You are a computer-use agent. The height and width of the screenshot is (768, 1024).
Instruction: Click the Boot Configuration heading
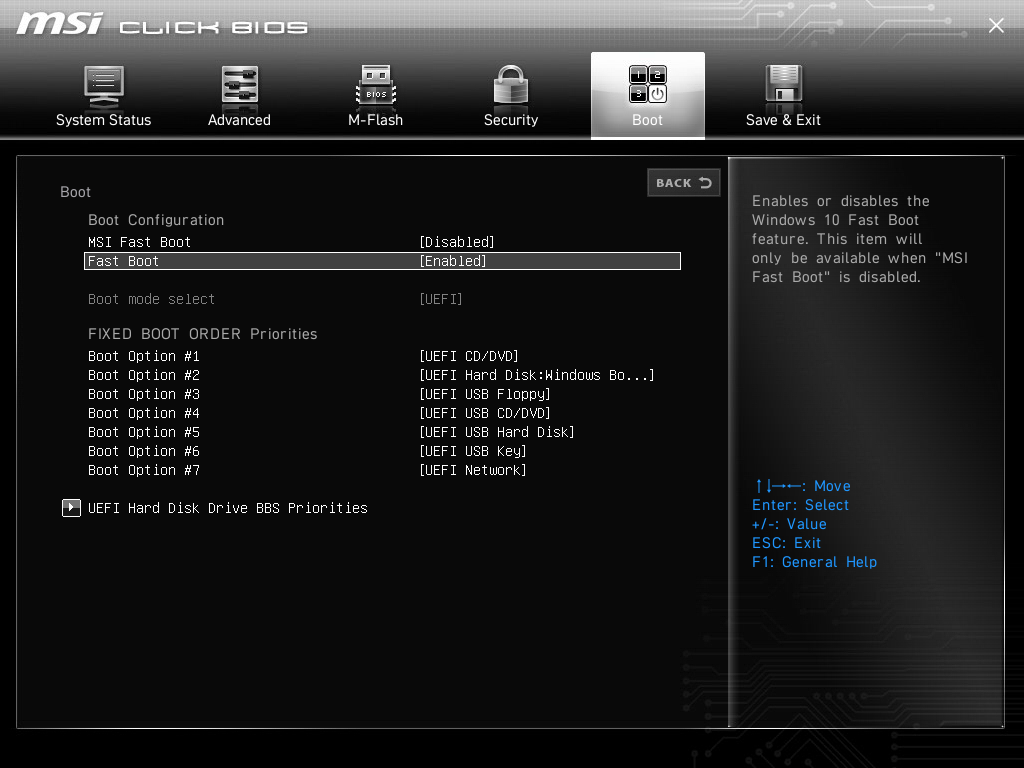156,220
